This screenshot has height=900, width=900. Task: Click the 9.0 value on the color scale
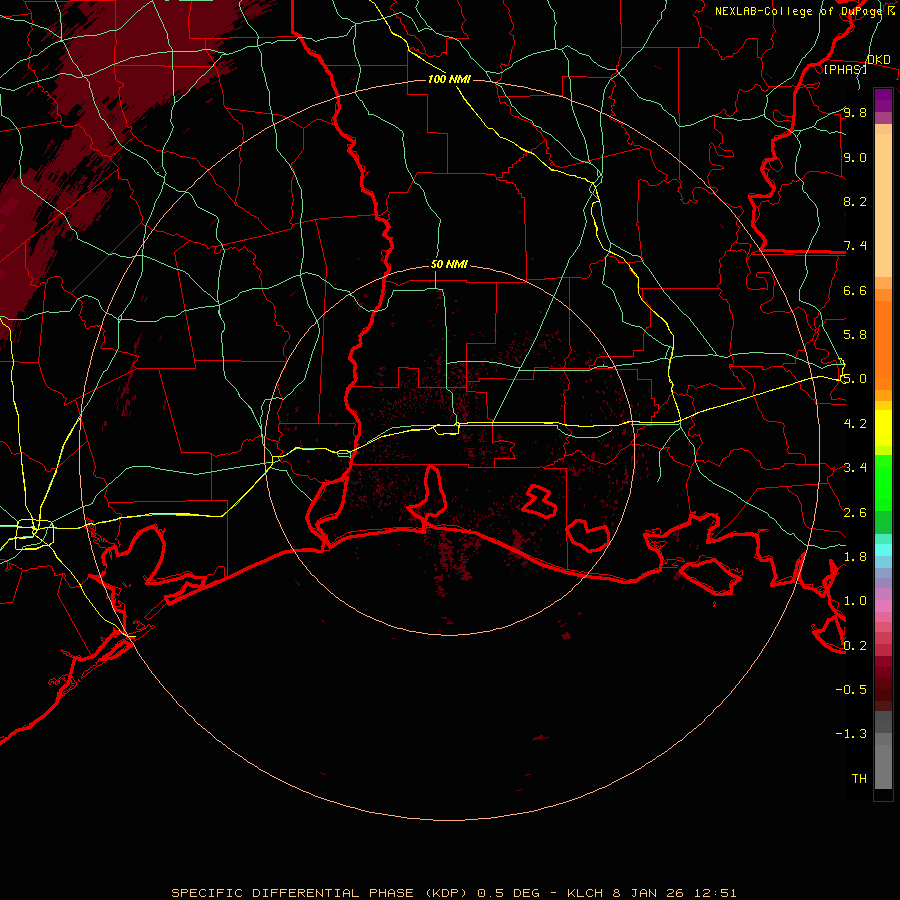(855, 157)
